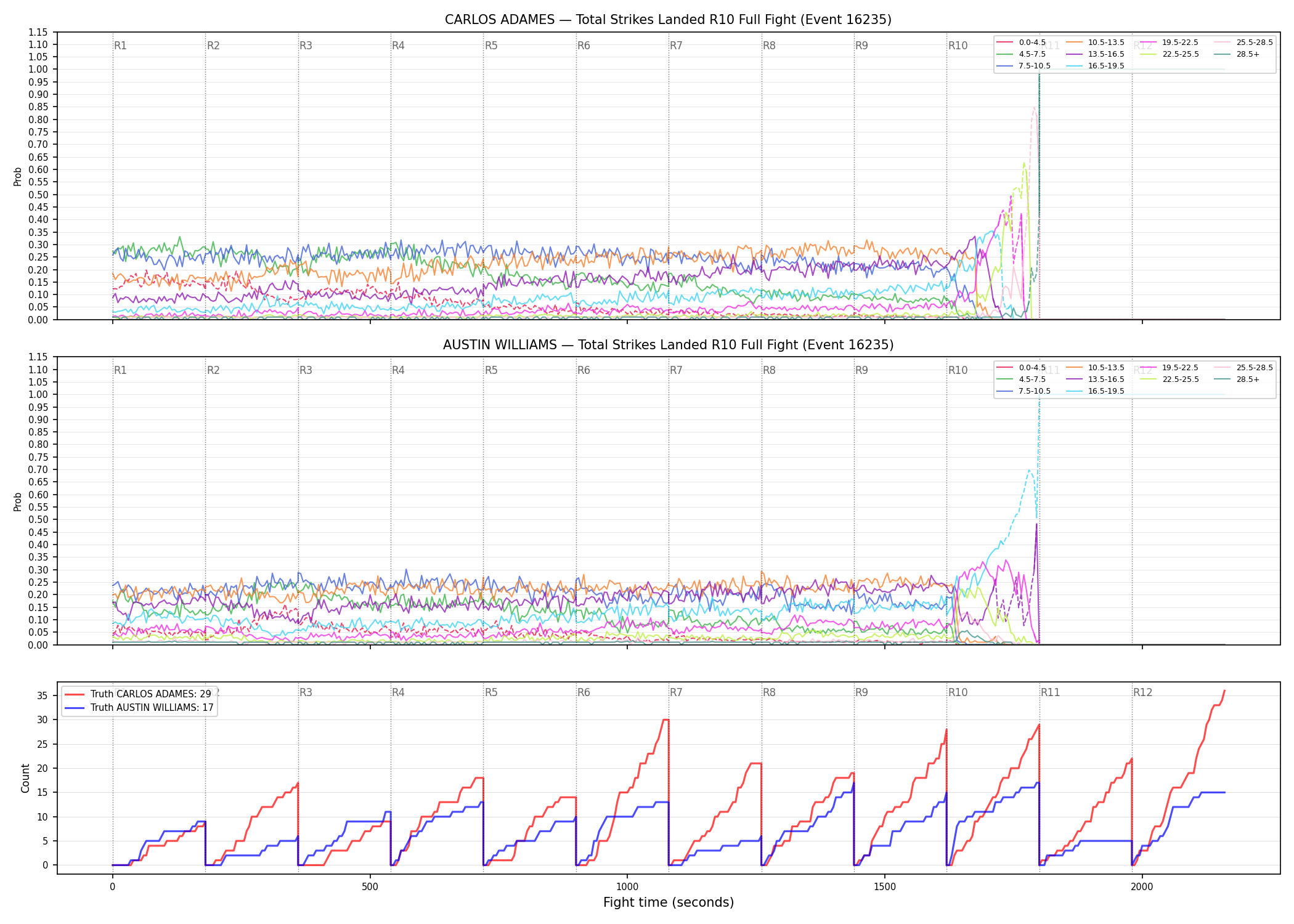Click the R5 round marker in Williams chart

491,370
